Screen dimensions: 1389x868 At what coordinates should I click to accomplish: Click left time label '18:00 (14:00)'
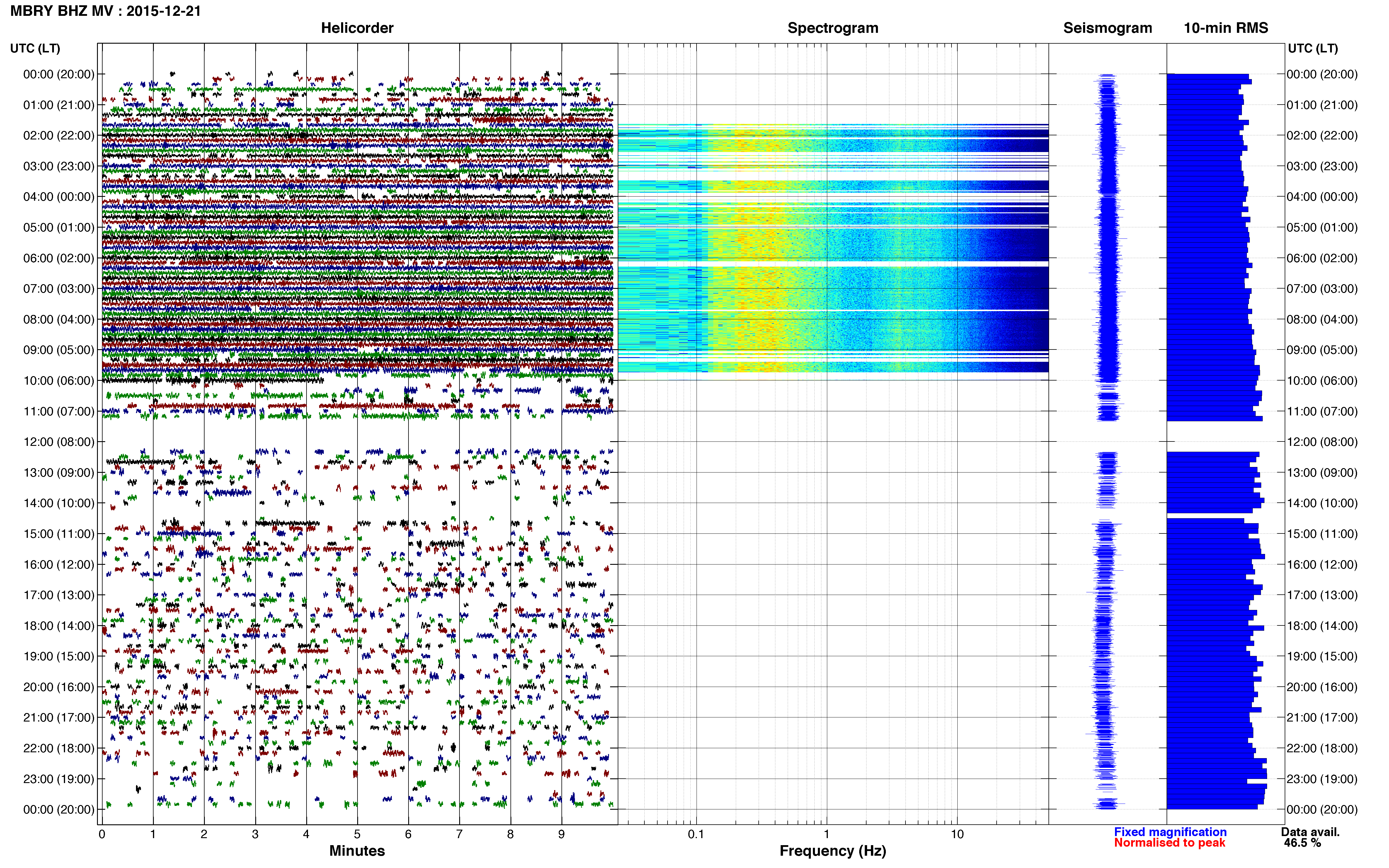pyautogui.click(x=59, y=626)
